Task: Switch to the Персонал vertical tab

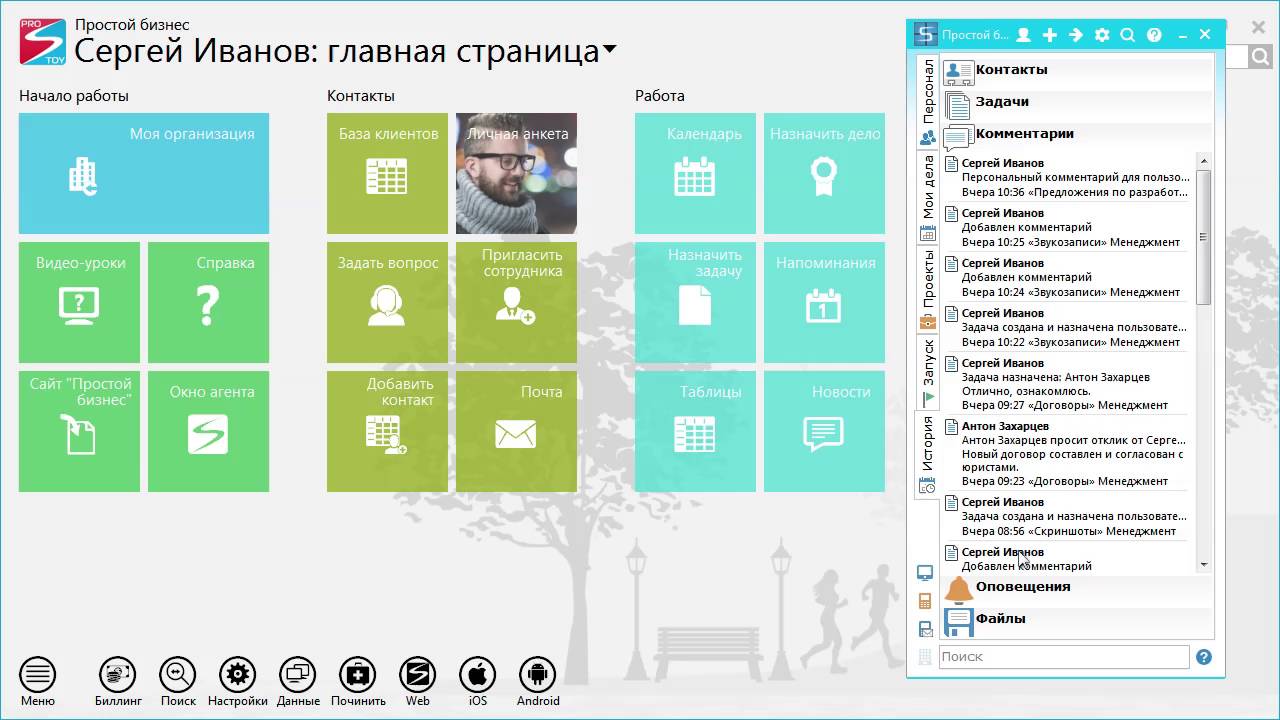Action: pos(928,101)
